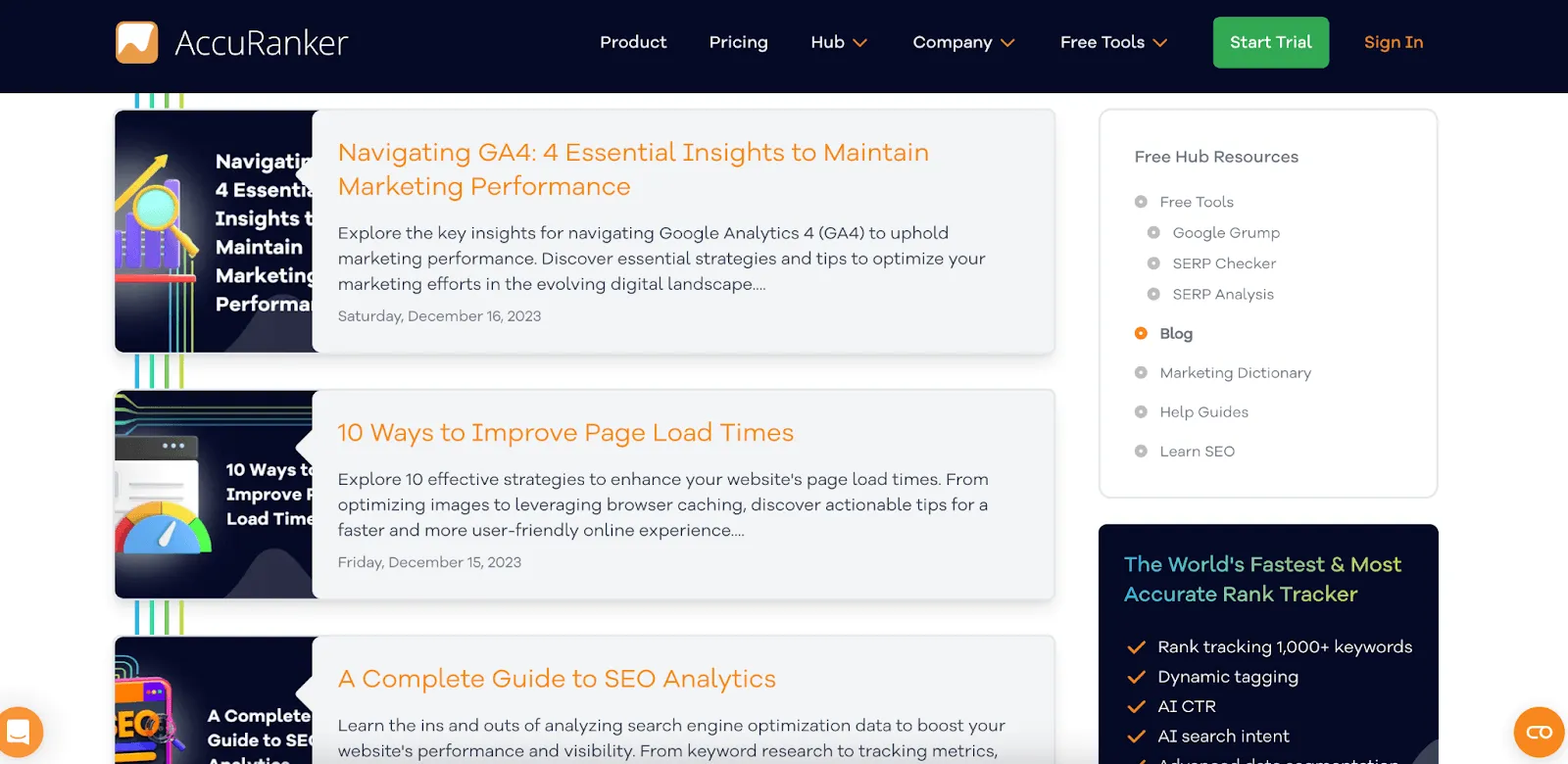Click the AccuRanker logo icon
This screenshot has height=764, width=1568.
point(136,42)
